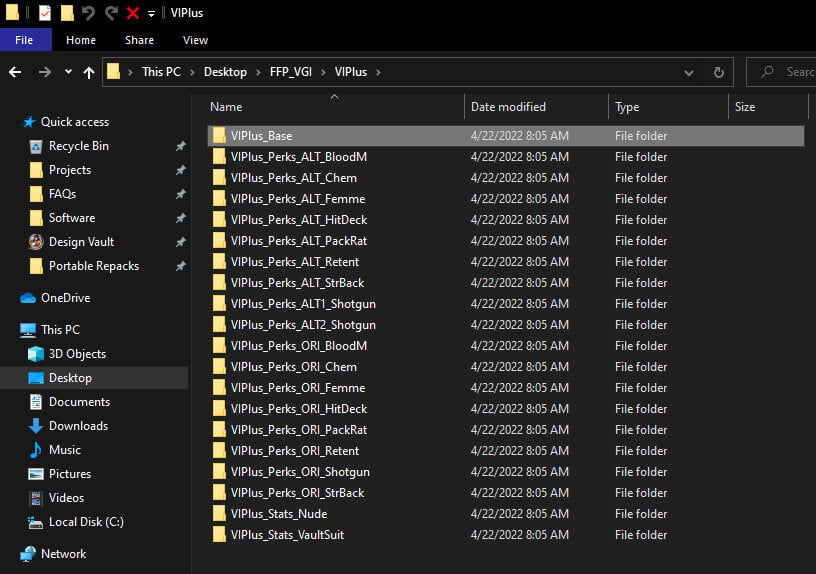The height and width of the screenshot is (574, 816).
Task: Switch to the Home ribbon tab
Action: [81, 40]
